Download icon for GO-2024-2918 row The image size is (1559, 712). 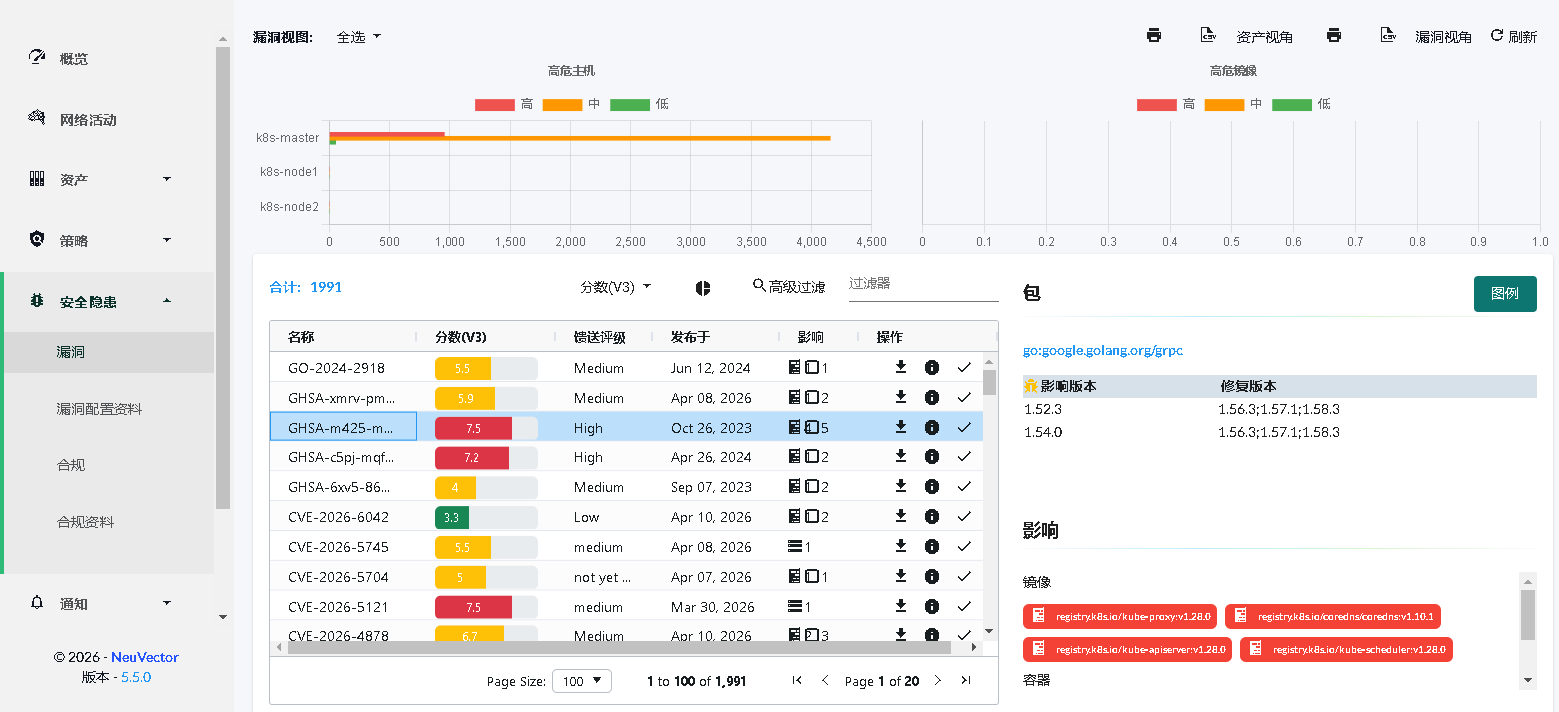click(900, 368)
